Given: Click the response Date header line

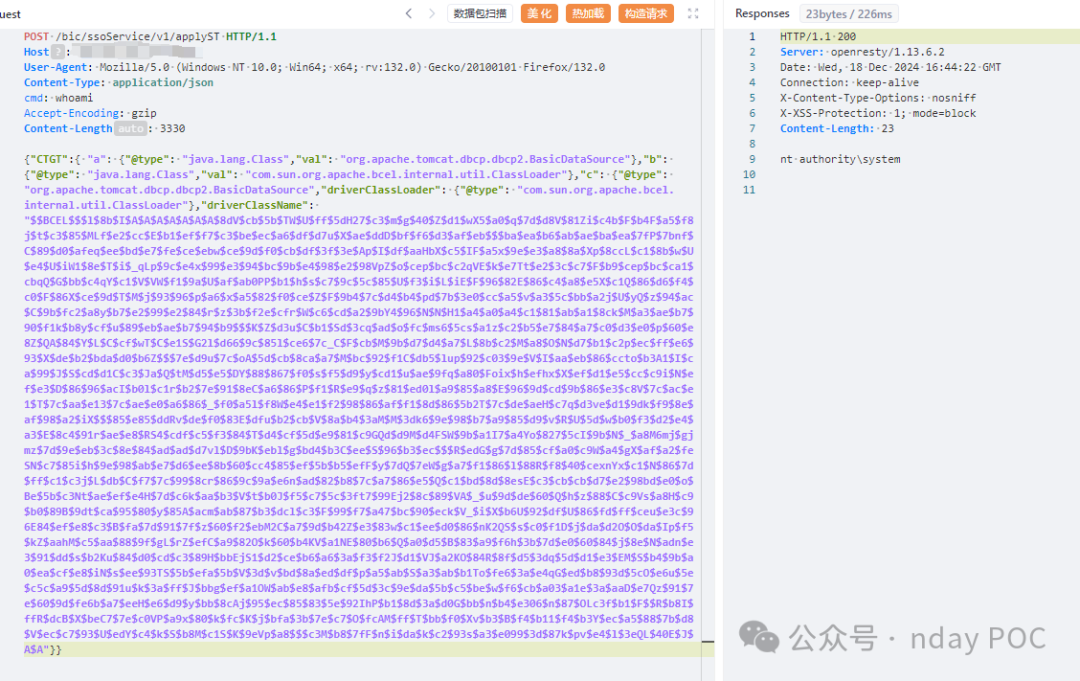Looking at the screenshot, I should tap(890, 67).
